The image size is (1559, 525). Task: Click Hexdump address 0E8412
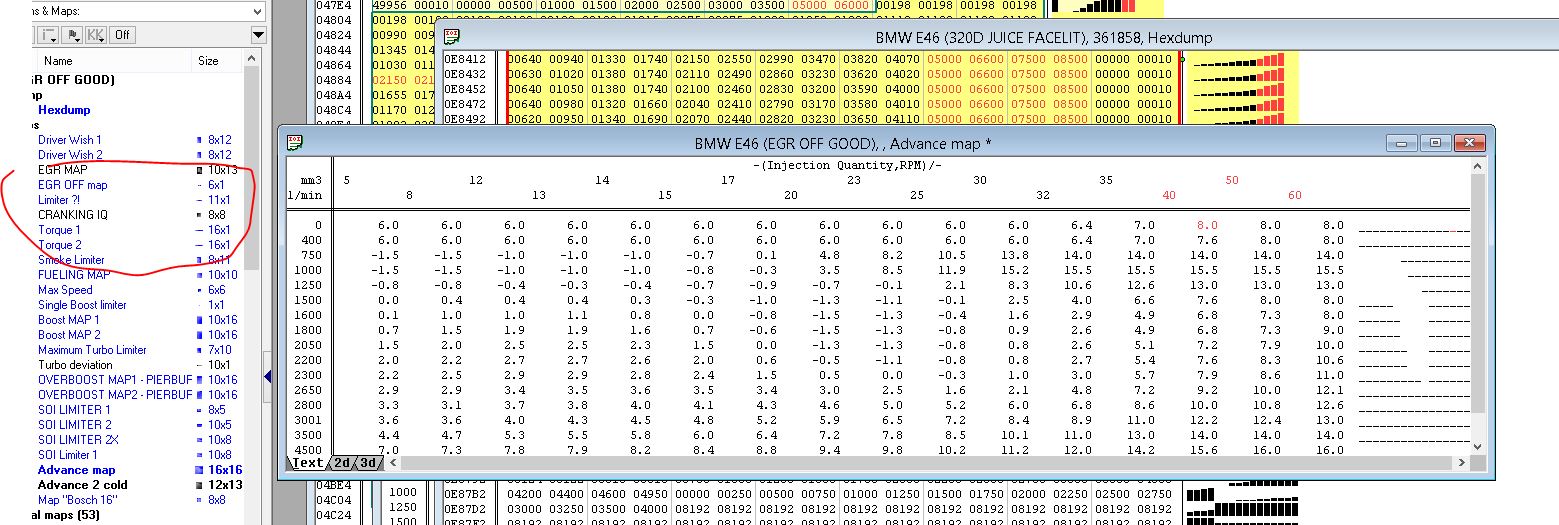[467, 58]
